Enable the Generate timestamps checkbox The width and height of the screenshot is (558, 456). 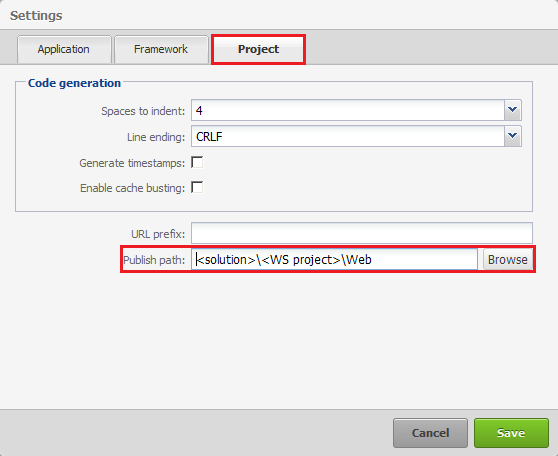tap(197, 162)
